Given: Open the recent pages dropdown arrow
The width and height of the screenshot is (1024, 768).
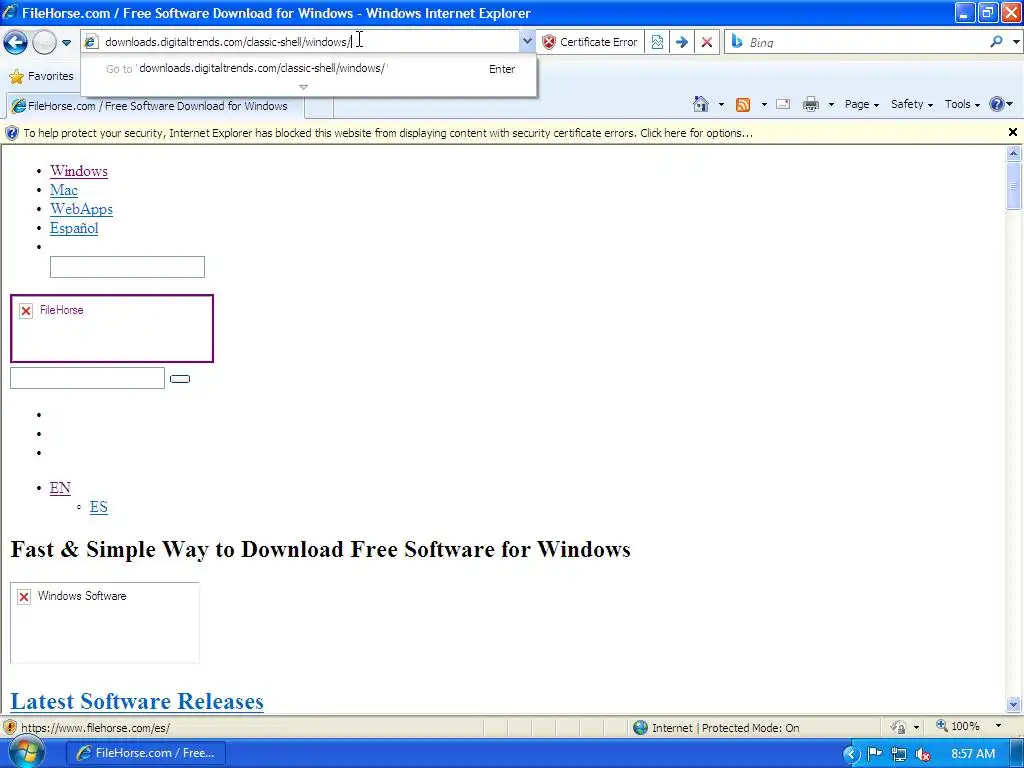Looking at the screenshot, I should [66, 43].
